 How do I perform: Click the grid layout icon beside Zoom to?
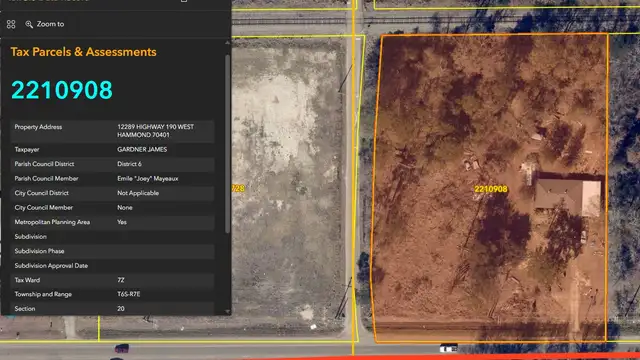click(x=11, y=24)
